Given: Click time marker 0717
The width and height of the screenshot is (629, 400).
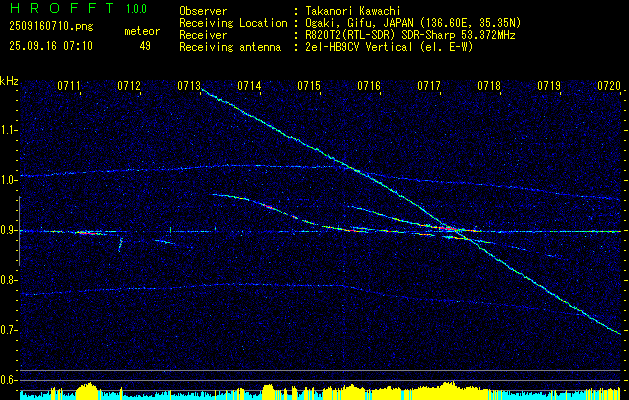Looking at the screenshot, I should (429, 85).
